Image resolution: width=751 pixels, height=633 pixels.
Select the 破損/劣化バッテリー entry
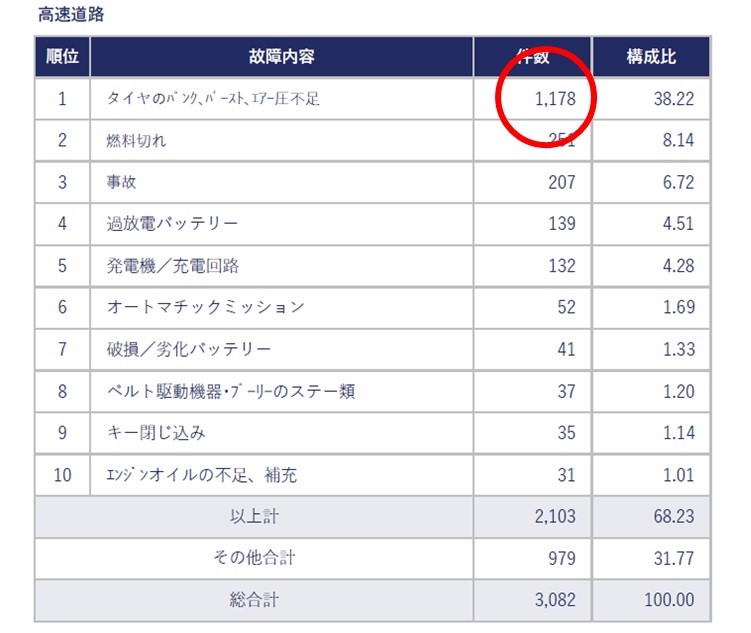point(188,349)
